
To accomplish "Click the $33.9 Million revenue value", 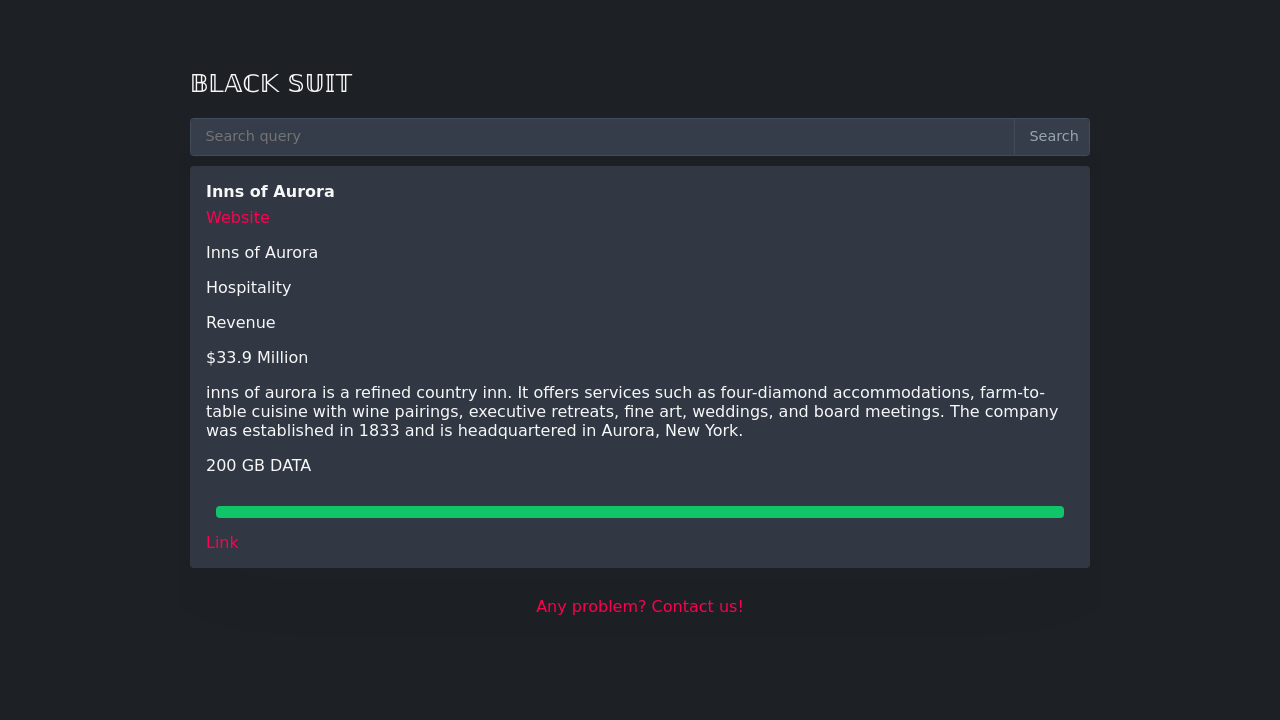I will point(257,358).
